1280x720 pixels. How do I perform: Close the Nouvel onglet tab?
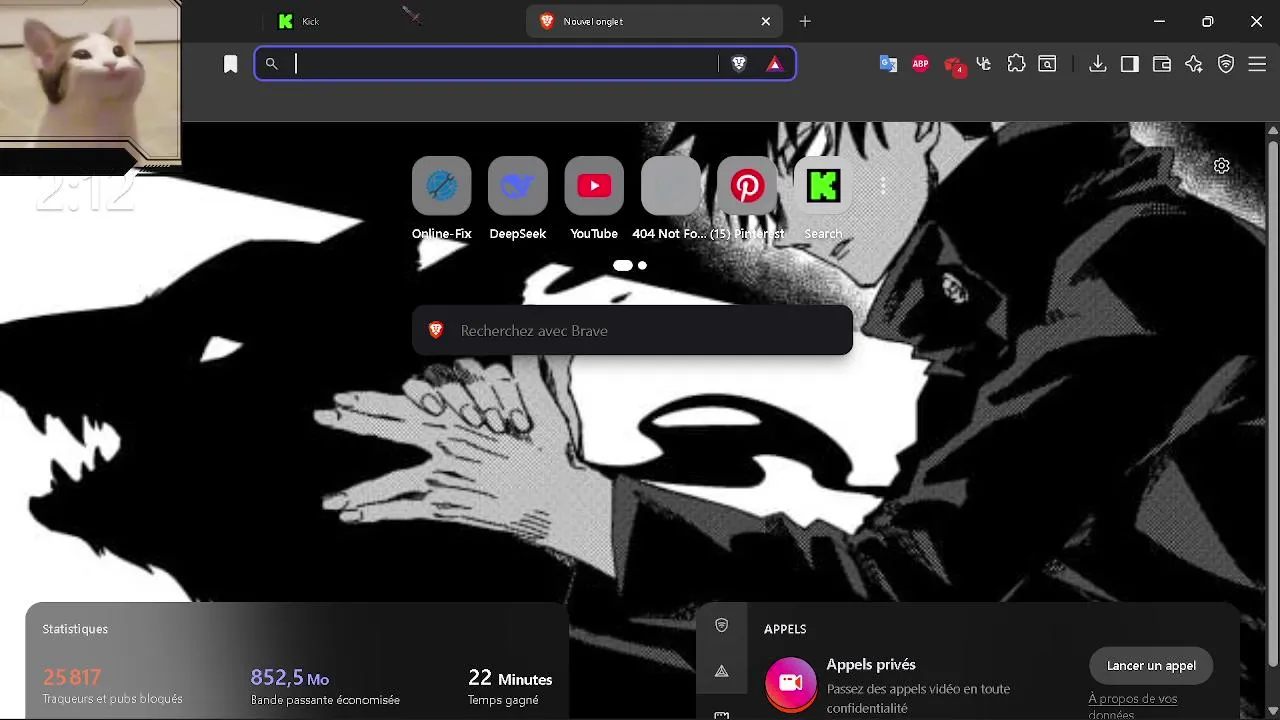coord(766,21)
